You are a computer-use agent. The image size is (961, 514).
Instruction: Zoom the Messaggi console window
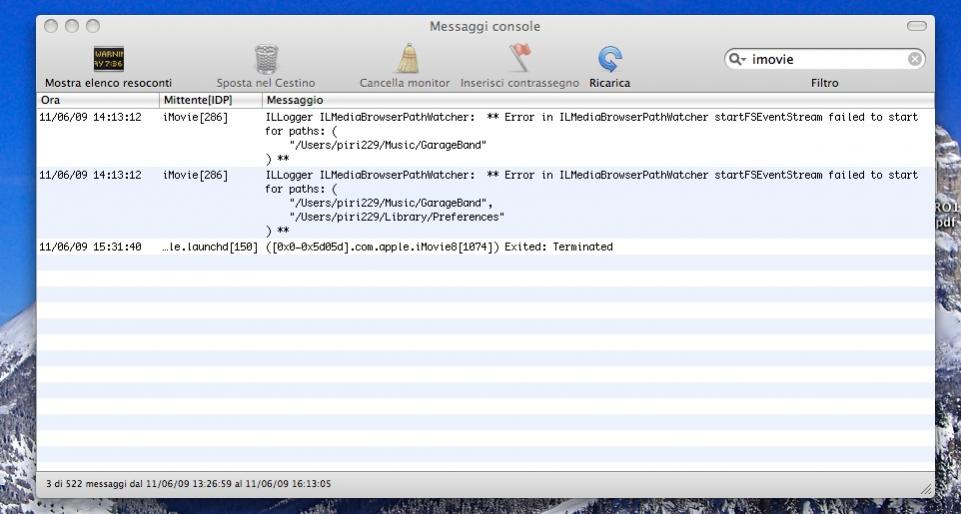click(x=93, y=26)
